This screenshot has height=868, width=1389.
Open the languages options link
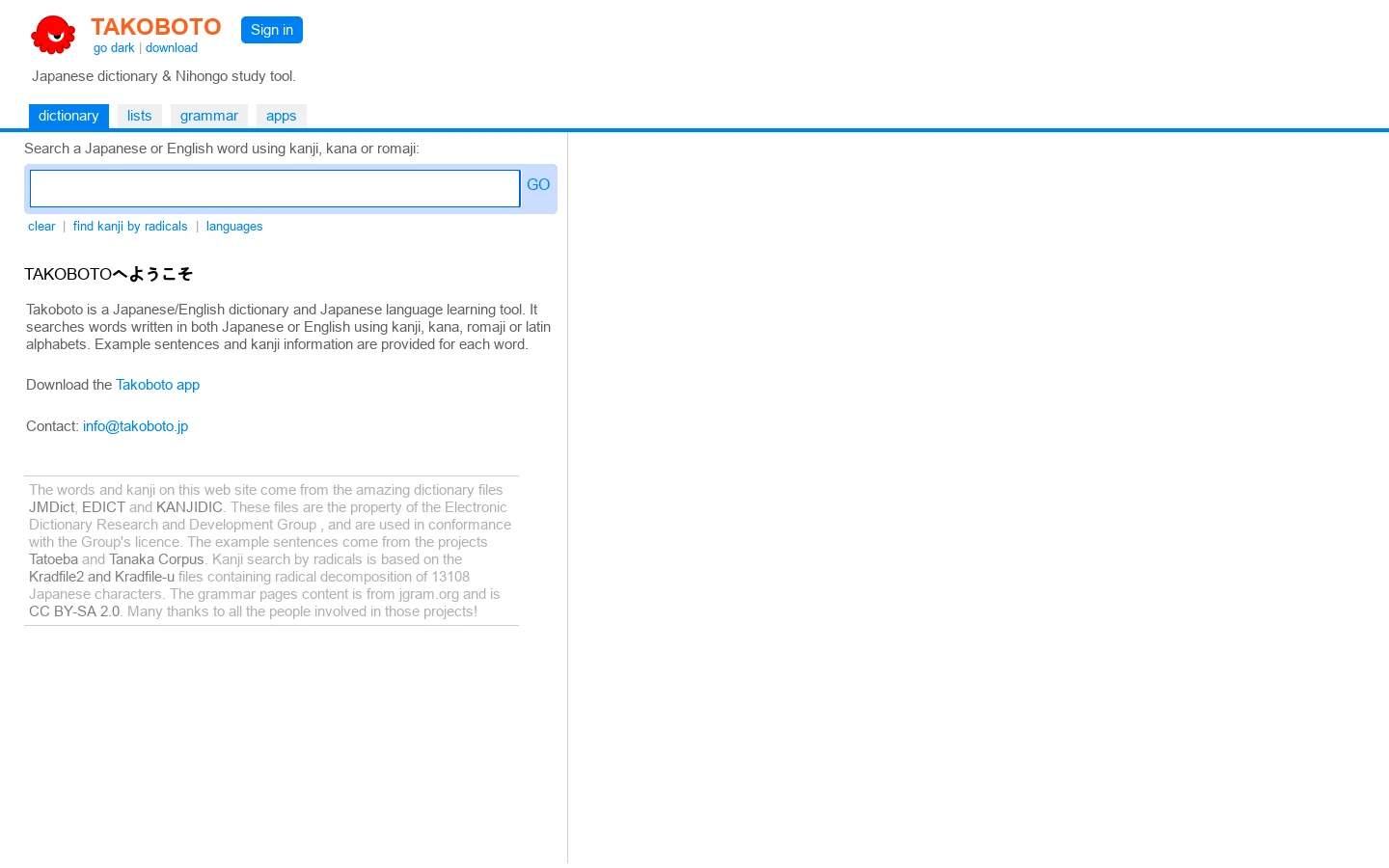point(234,227)
